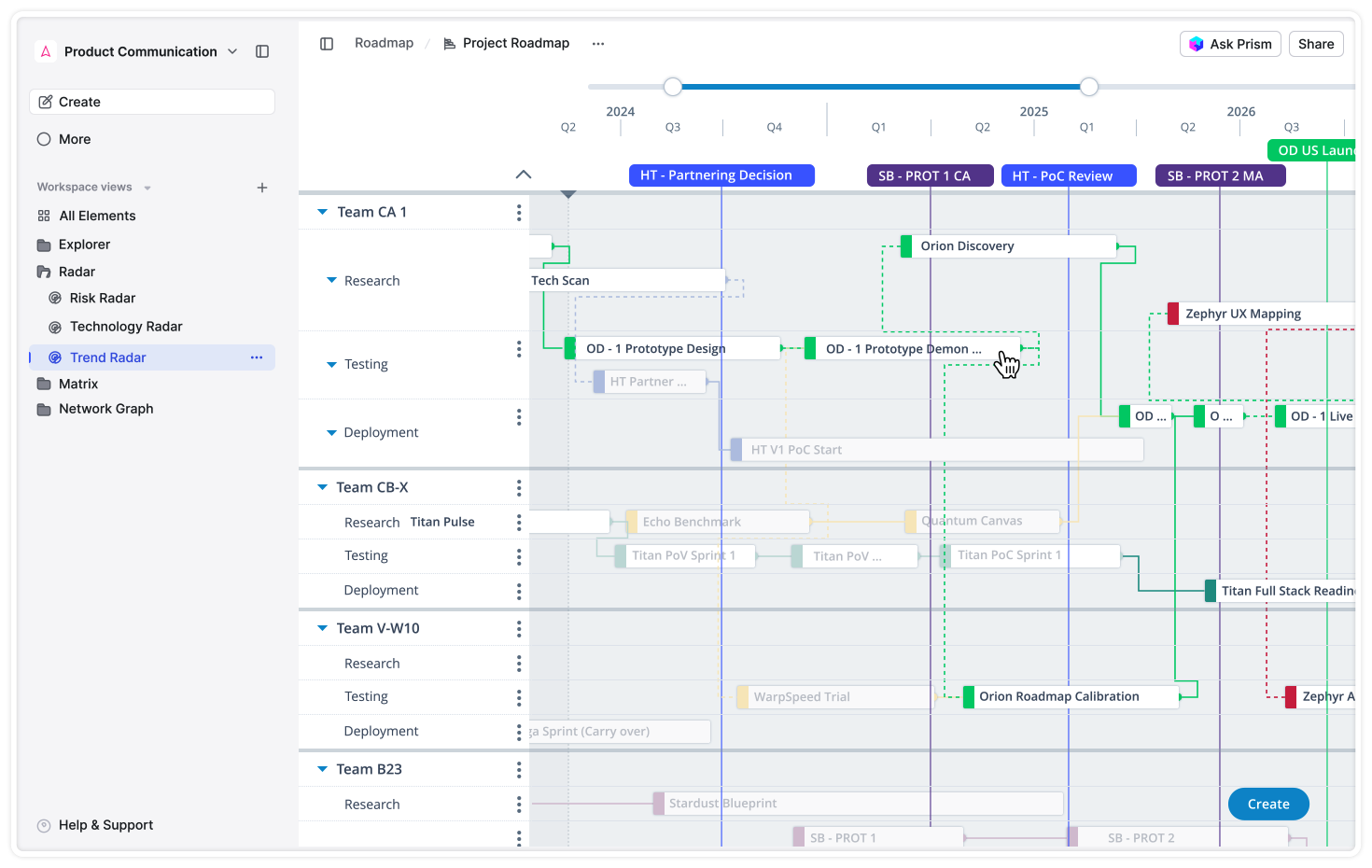The width and height of the screenshot is (1372, 868).
Task: Click the left handle of the timeline range slider
Action: [x=673, y=86]
